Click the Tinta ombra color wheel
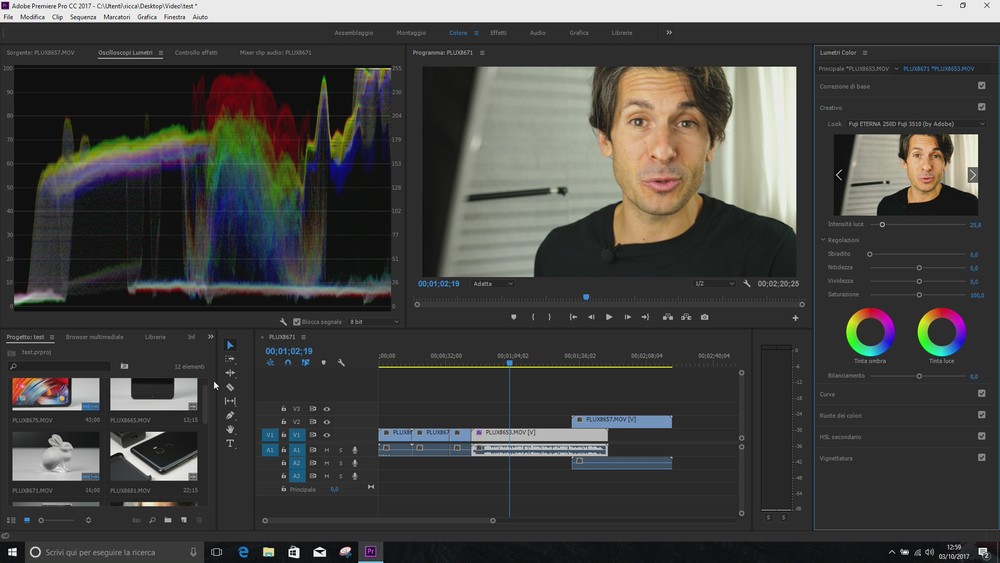This screenshot has height=563, width=1000. [x=870, y=332]
